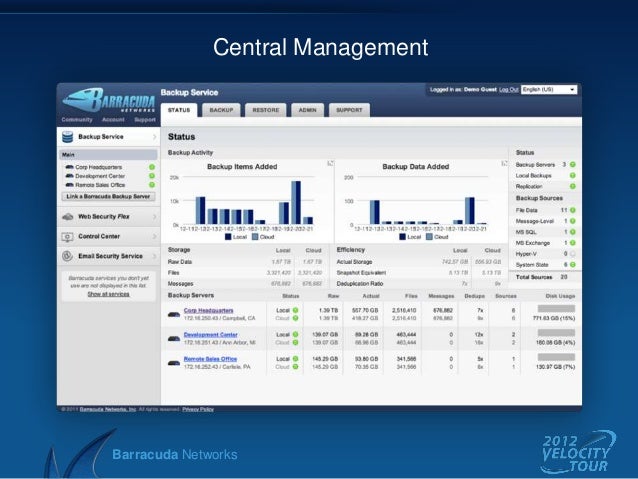
Task: Click Remote Sales Office Cloud status dot in table
Action: (295, 367)
